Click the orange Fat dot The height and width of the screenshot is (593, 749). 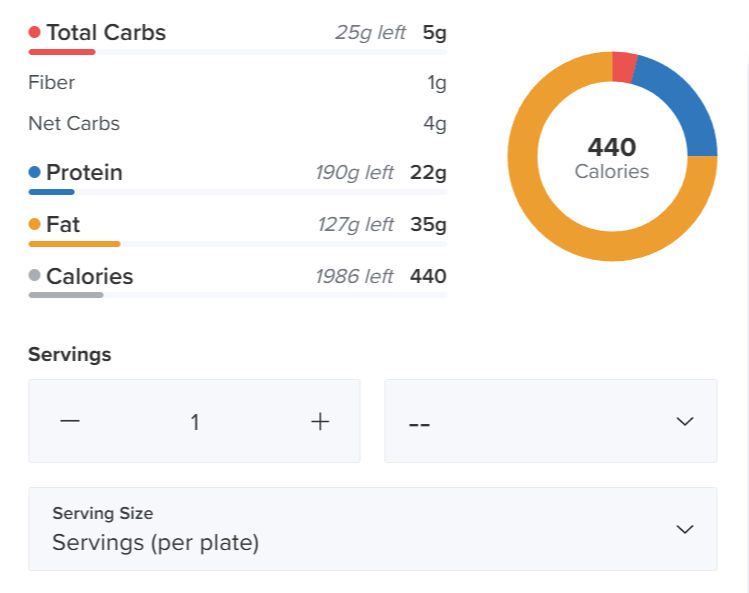(35, 225)
